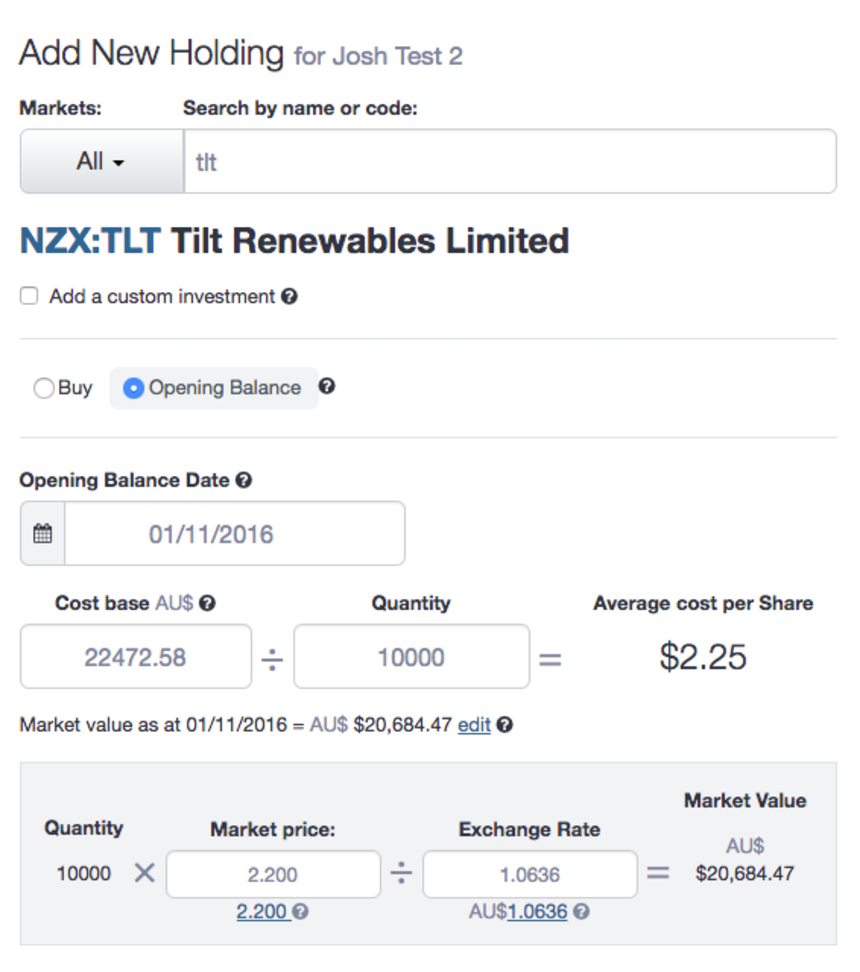Image resolution: width=860 pixels, height=972 pixels.
Task: Check the Add a custom investment checkbox
Action: 29,295
